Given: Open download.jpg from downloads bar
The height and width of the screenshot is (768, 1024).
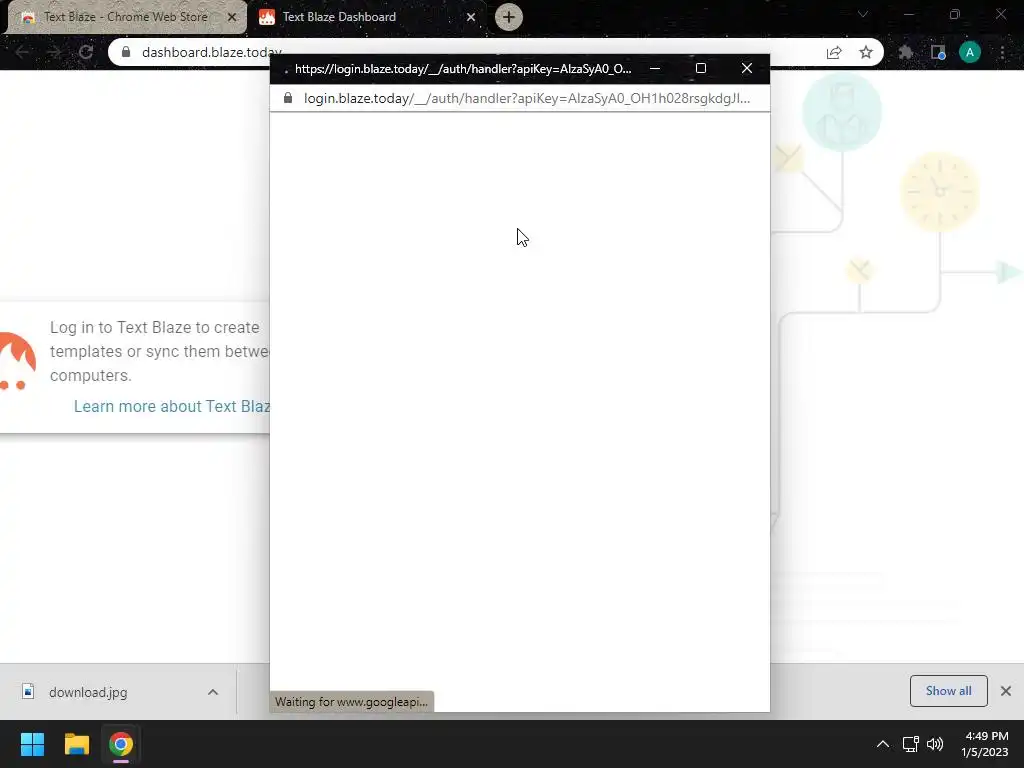Looking at the screenshot, I should point(88,692).
